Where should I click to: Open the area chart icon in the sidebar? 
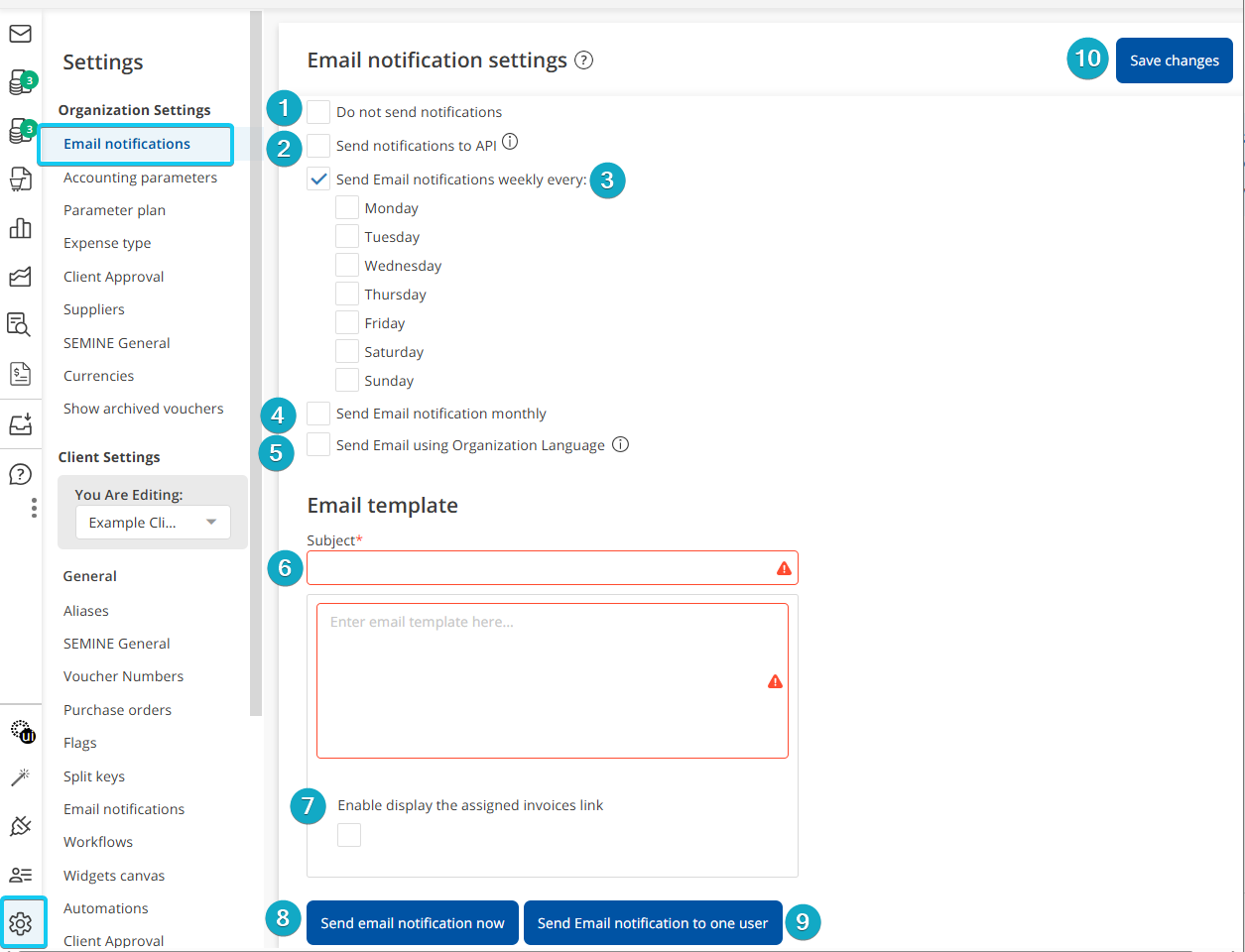click(20, 277)
